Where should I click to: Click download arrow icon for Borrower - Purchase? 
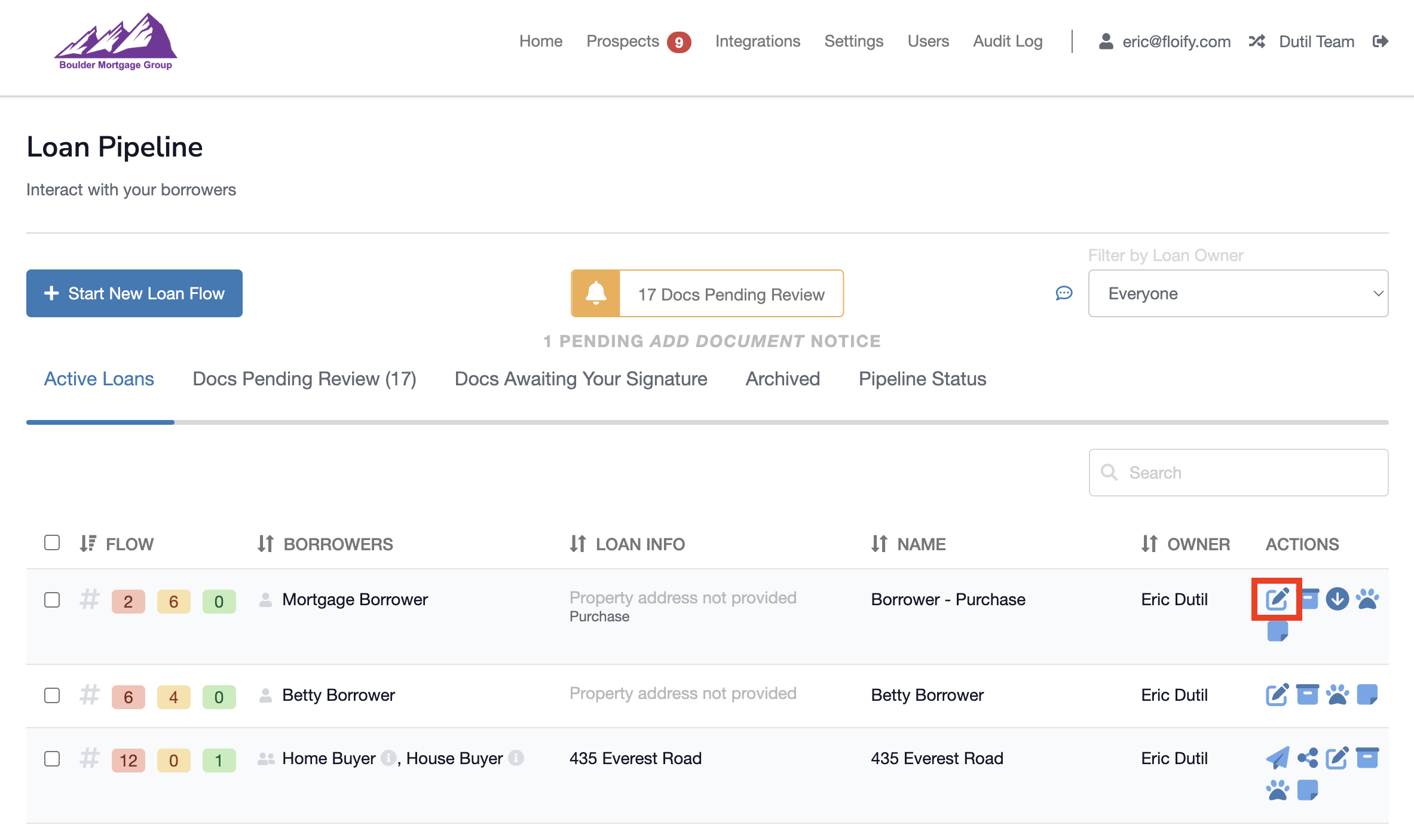(1337, 599)
